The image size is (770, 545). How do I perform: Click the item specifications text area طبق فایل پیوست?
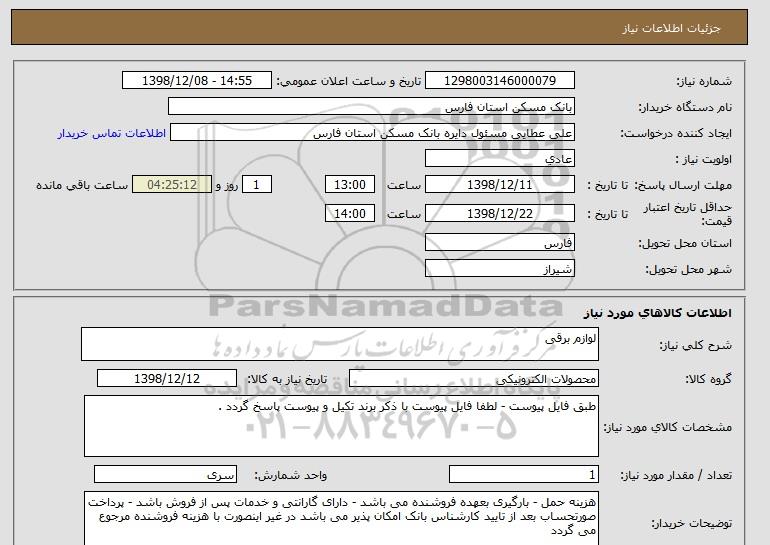(341, 426)
